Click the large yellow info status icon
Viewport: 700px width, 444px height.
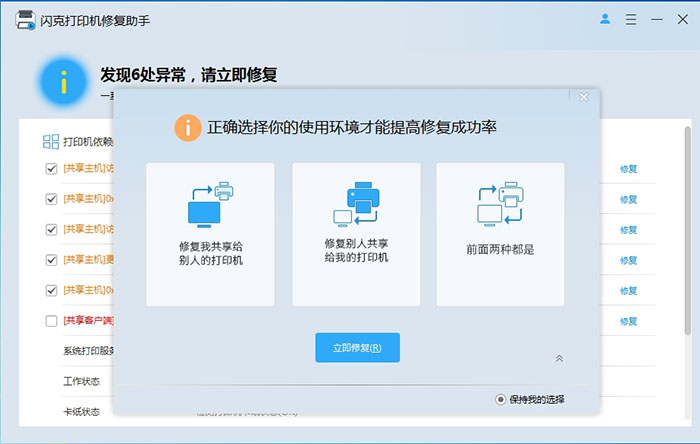click(64, 82)
